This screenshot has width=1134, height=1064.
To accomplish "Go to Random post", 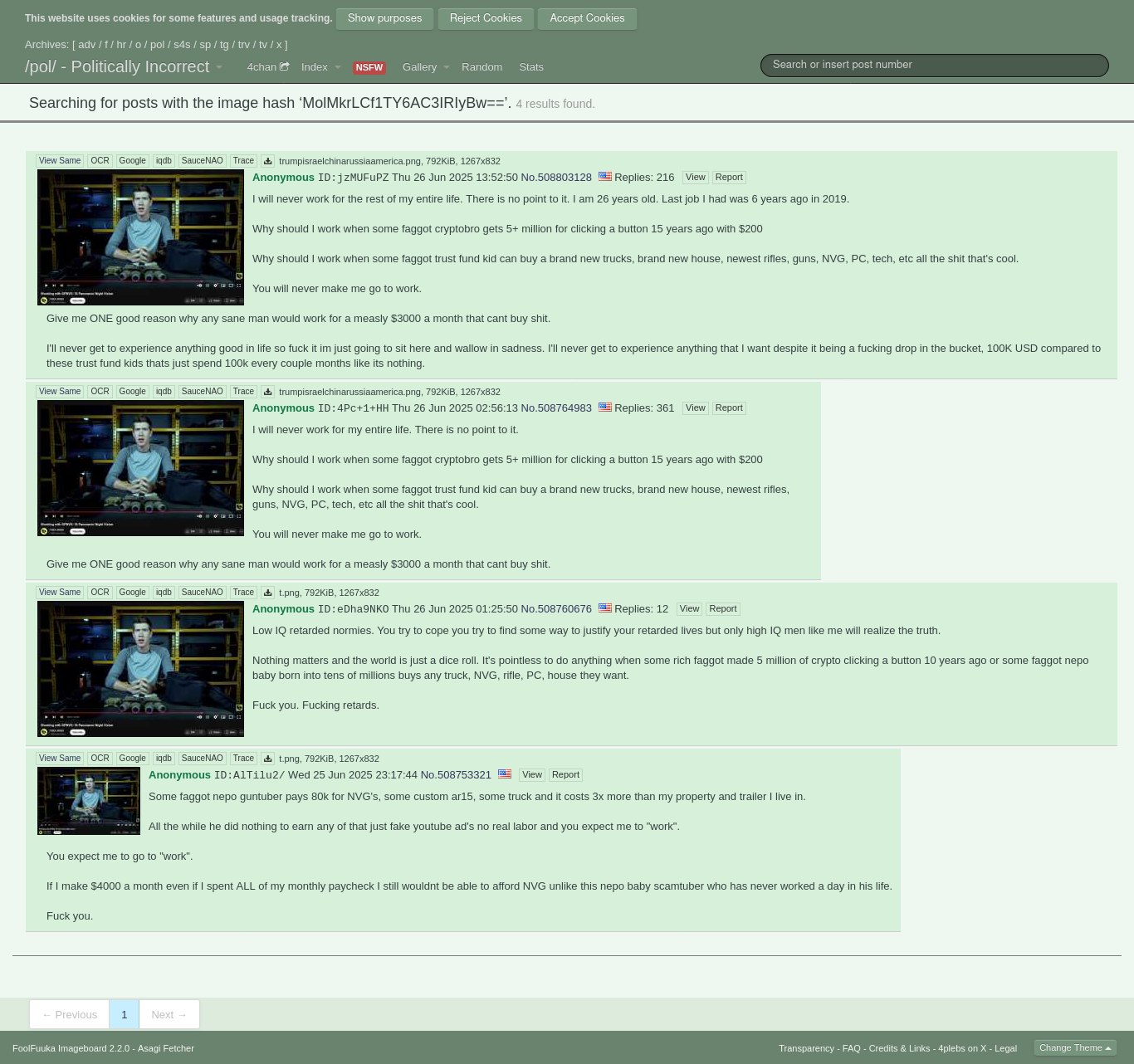I will [x=481, y=67].
